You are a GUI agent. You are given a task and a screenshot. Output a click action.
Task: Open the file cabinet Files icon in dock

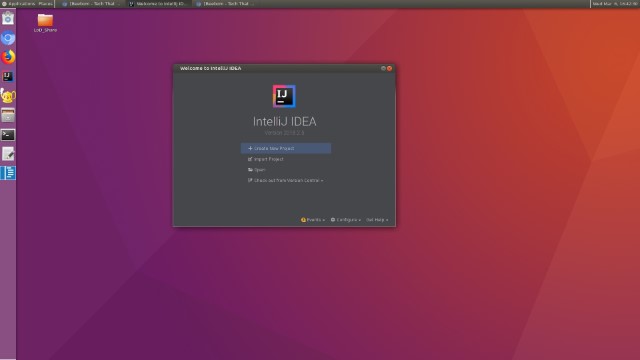coord(8,115)
